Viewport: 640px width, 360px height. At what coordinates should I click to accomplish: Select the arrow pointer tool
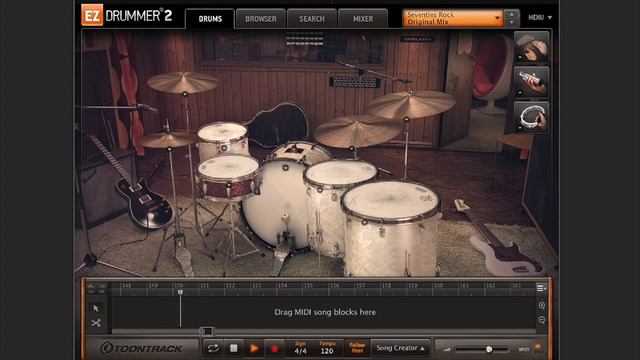pyautogui.click(x=96, y=308)
